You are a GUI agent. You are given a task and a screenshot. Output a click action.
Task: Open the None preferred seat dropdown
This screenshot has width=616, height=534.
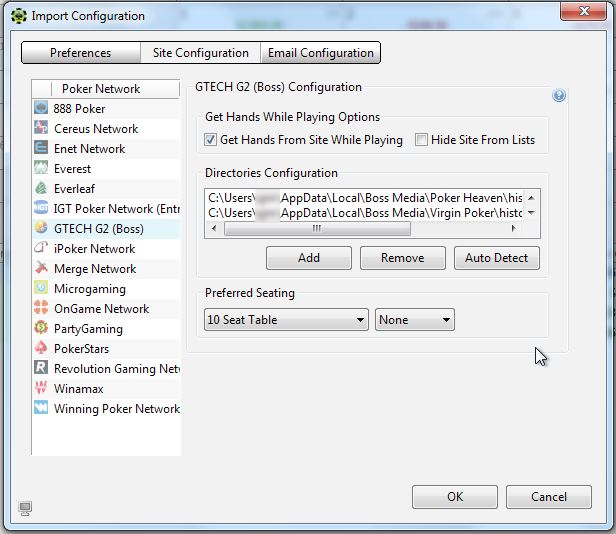click(415, 320)
